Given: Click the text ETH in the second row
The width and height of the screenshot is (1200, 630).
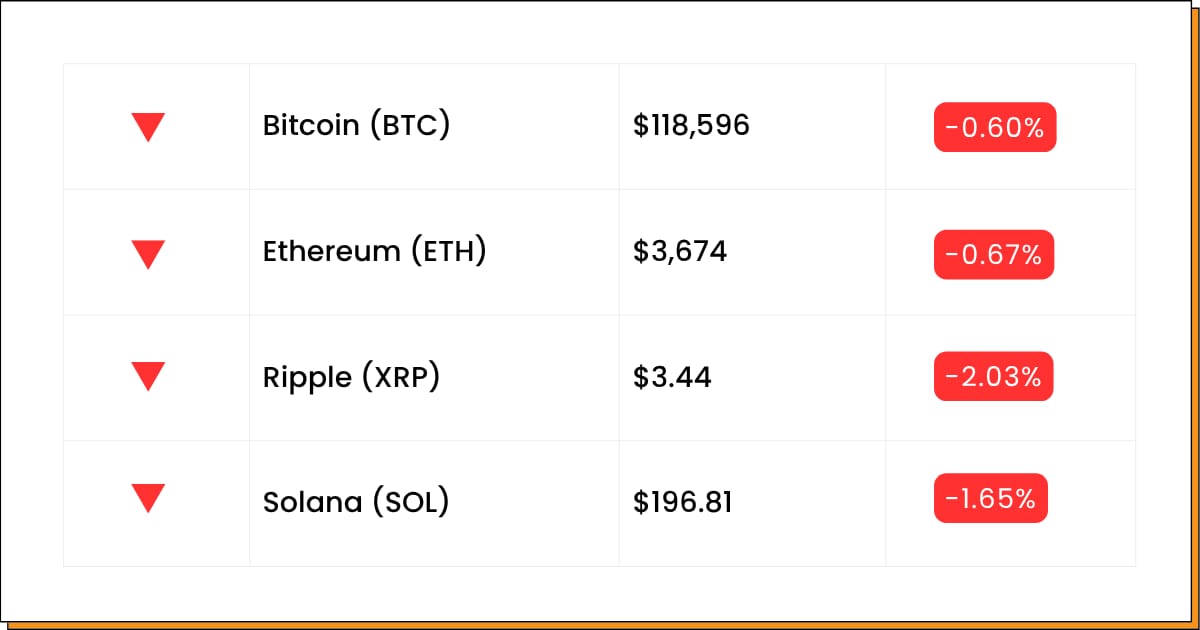Looking at the screenshot, I should (x=448, y=252).
